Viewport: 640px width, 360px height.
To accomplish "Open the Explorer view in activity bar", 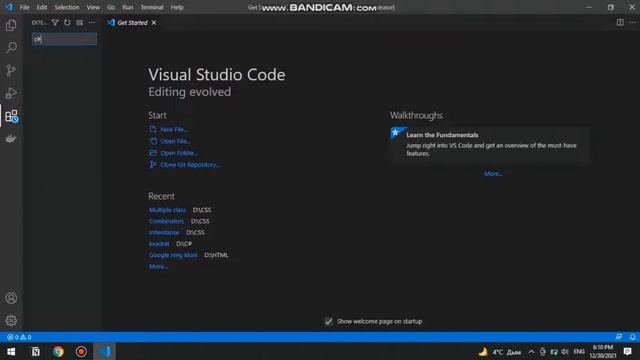I will (11, 25).
